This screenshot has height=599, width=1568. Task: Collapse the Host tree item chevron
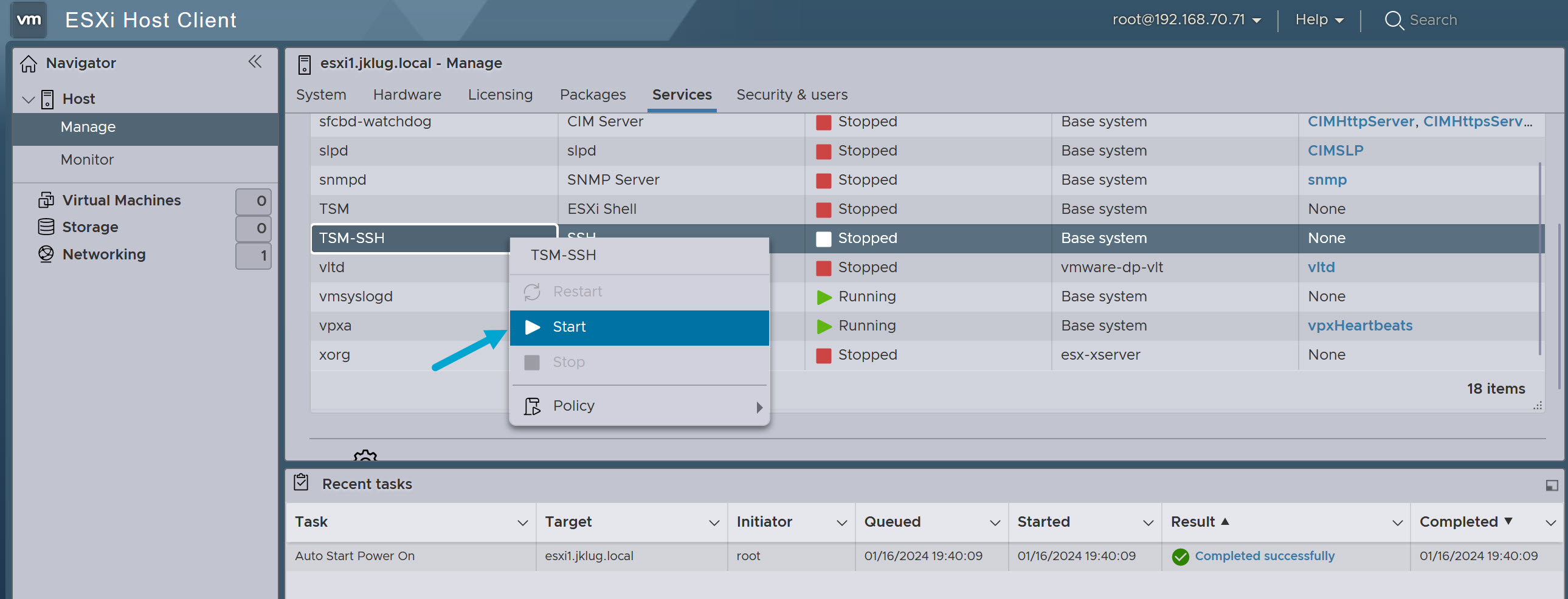pos(27,99)
